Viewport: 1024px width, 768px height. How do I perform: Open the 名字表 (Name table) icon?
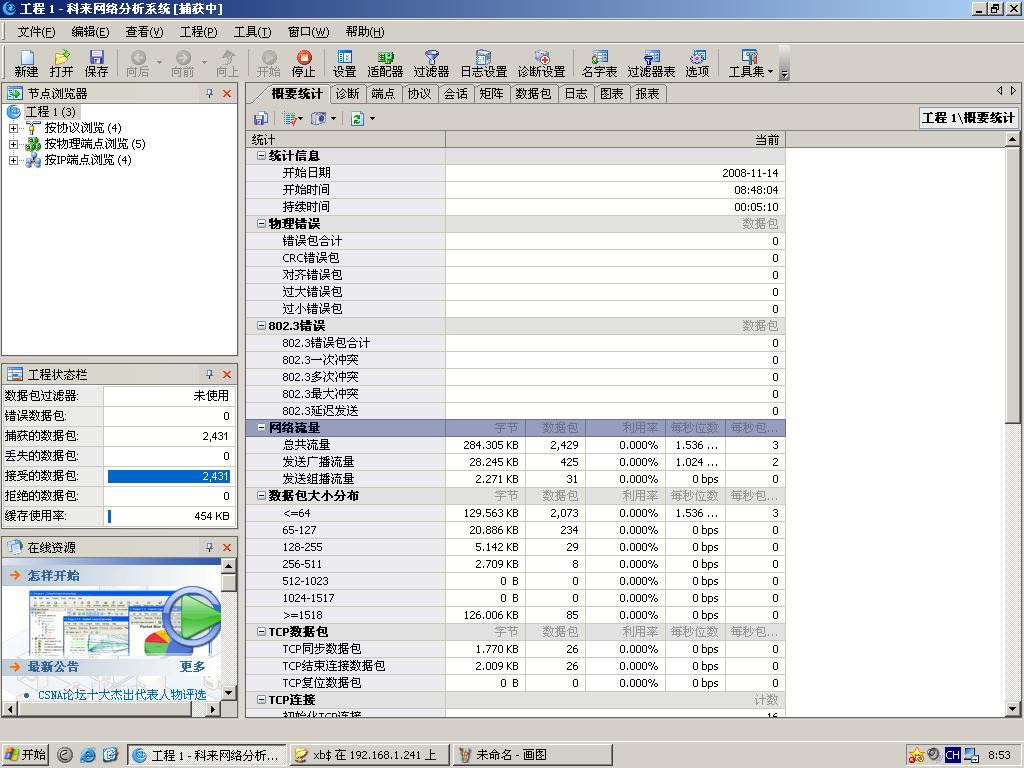599,63
